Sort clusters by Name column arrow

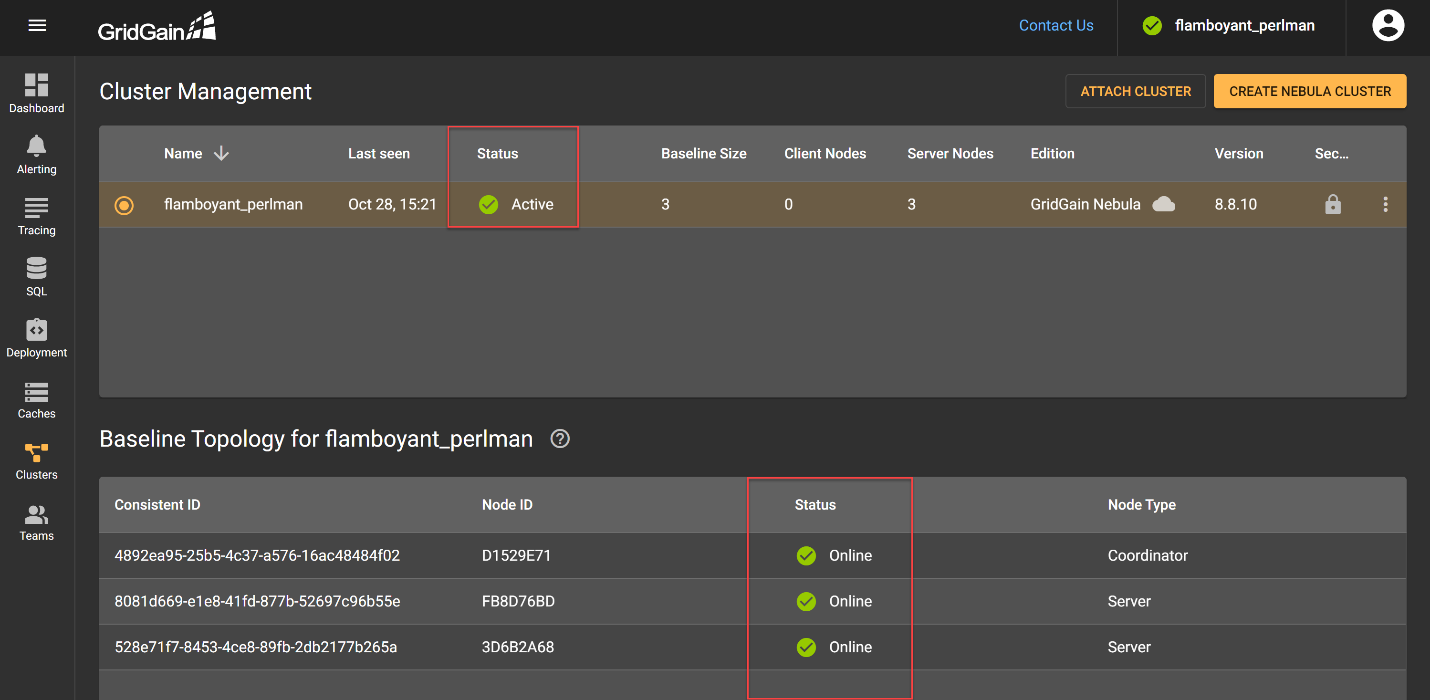222,154
